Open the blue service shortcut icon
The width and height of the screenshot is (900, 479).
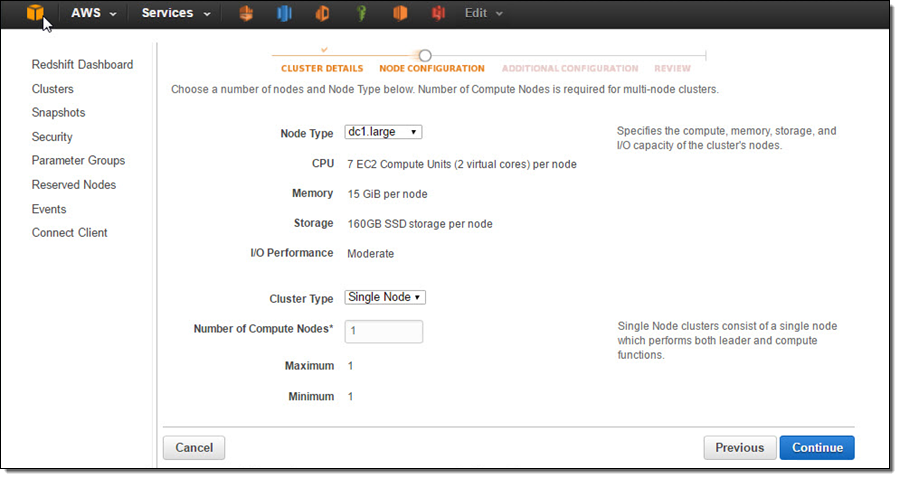[x=284, y=13]
